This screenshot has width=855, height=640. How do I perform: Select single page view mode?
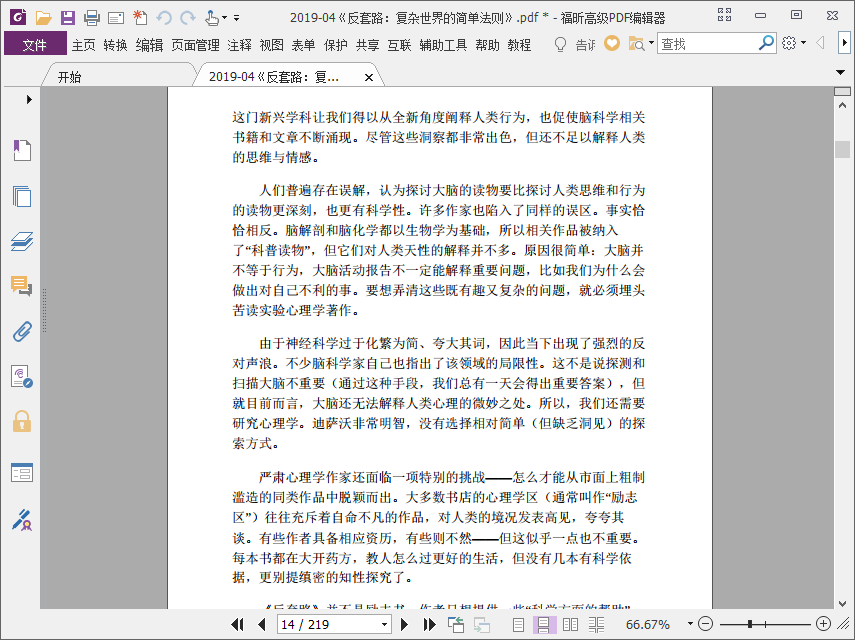518,625
